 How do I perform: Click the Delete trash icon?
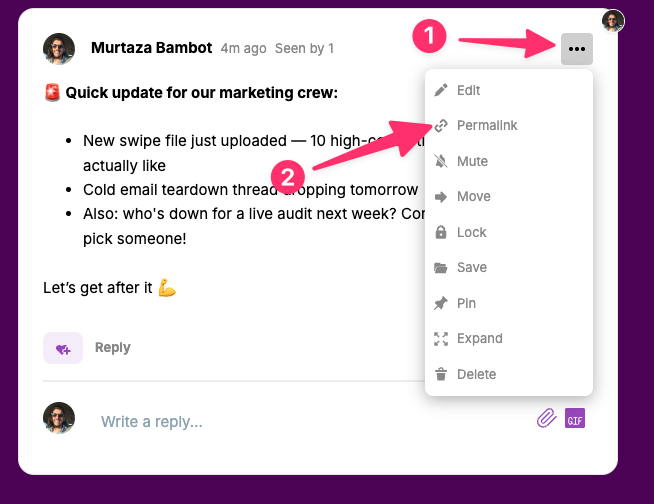pos(440,375)
